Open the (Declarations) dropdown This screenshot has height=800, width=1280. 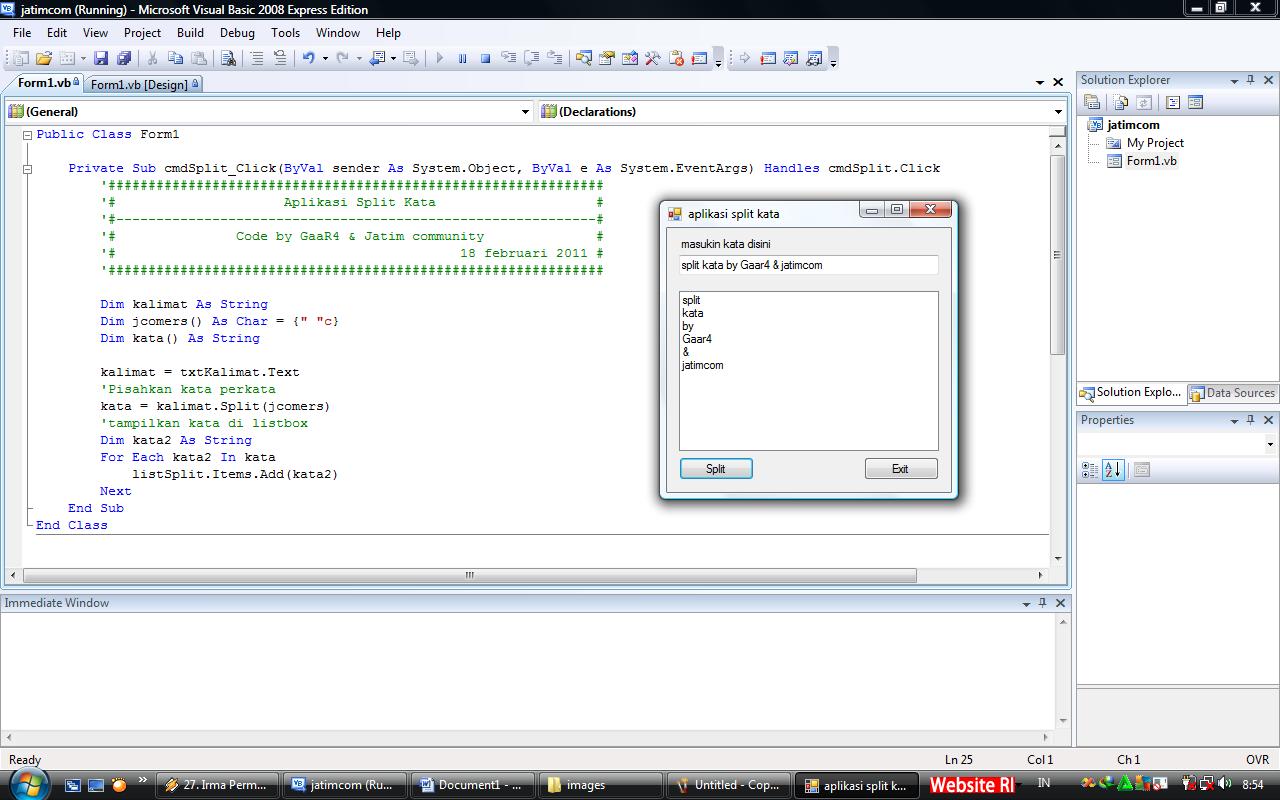click(x=1057, y=111)
